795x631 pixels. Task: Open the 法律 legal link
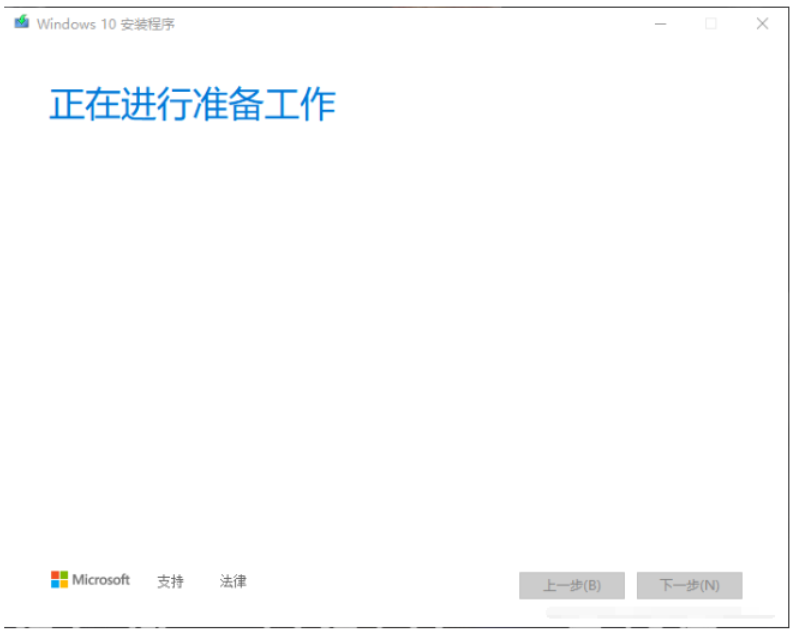[233, 581]
